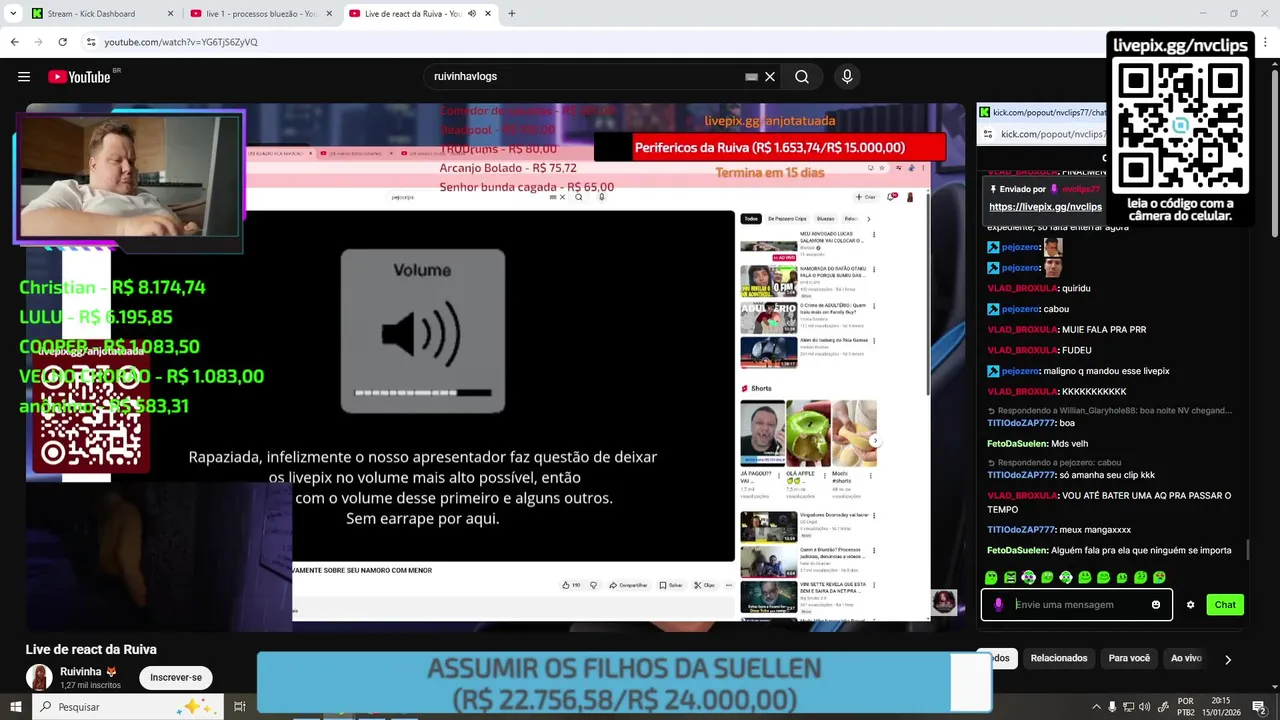Screen dimensions: 1280x720
Task: Open the system tray microphone indicator
Action: 1113,707
